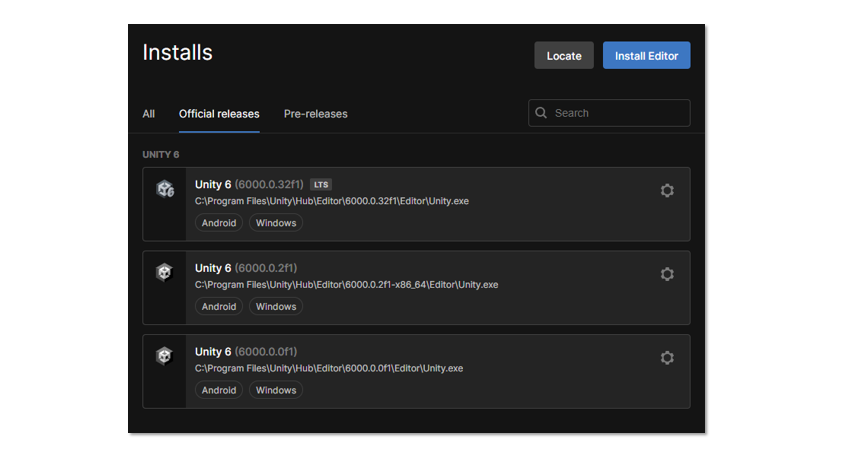Open settings gear for Unity 6000.0.32f1
Image resolution: width=845 pixels, height=461 pixels.
pos(667,190)
